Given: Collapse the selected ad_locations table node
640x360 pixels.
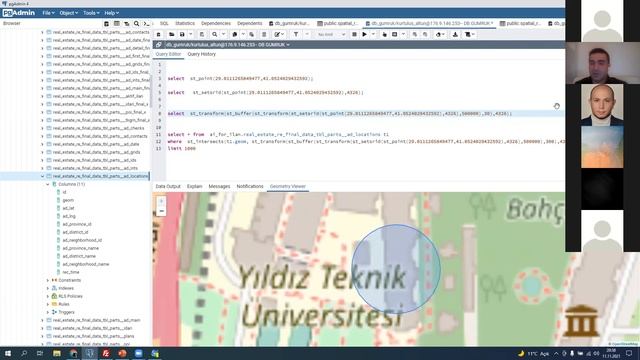Looking at the screenshot, I should (42, 176).
